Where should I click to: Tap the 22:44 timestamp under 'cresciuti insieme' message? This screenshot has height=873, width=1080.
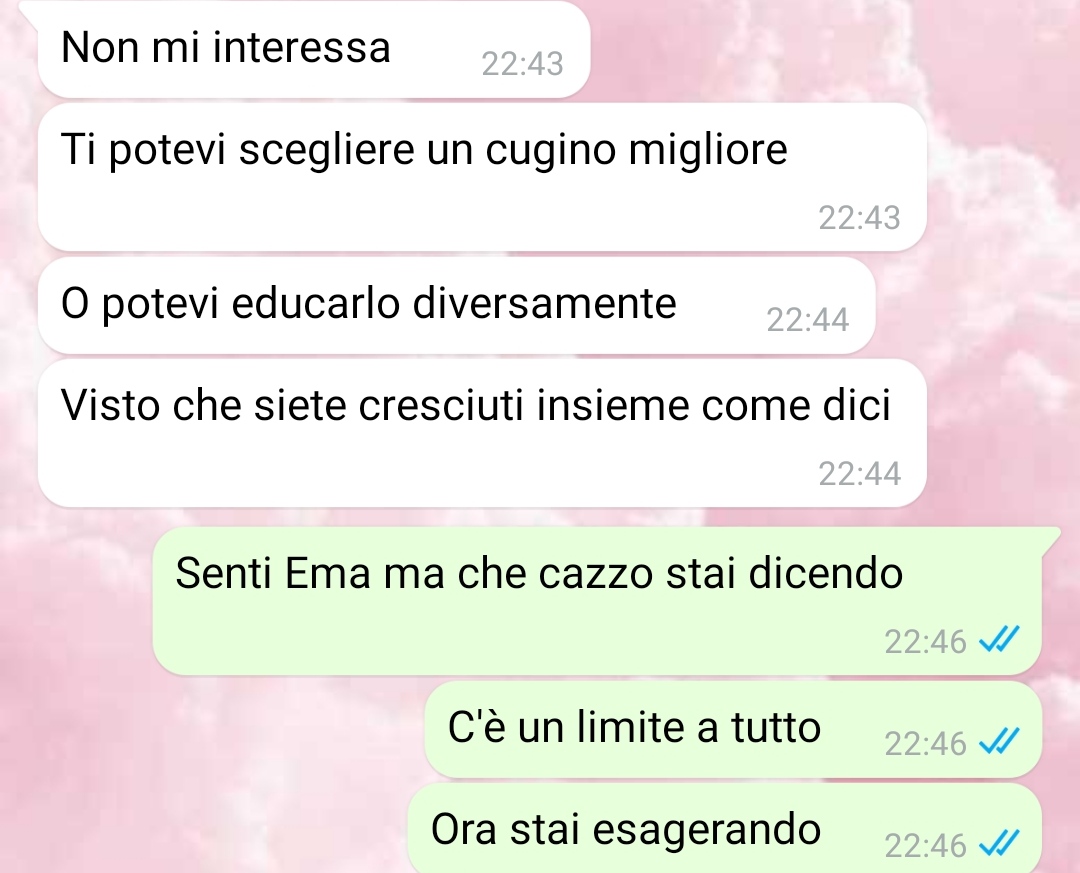click(860, 474)
